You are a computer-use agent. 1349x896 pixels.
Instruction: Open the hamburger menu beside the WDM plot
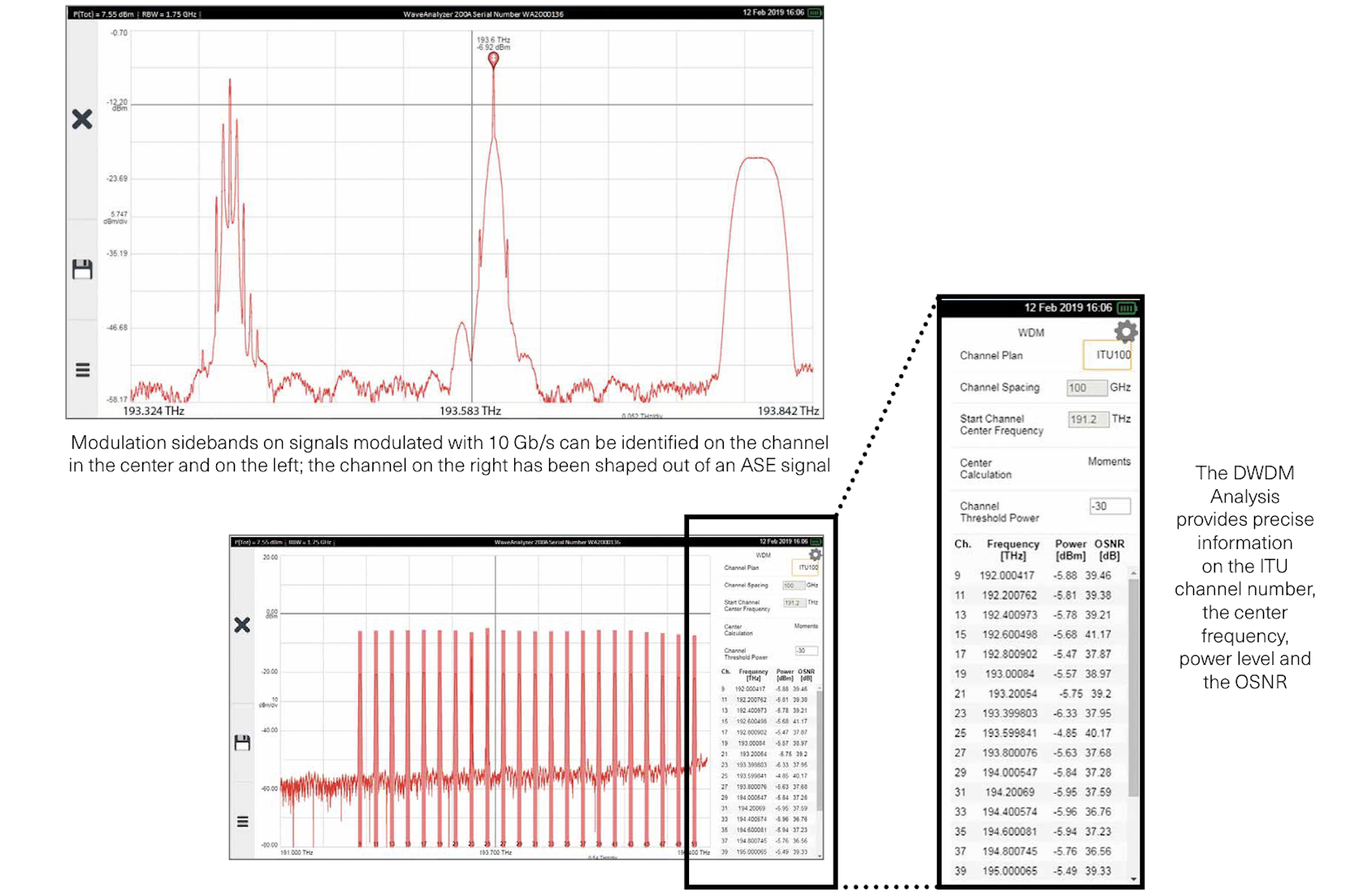(x=242, y=821)
